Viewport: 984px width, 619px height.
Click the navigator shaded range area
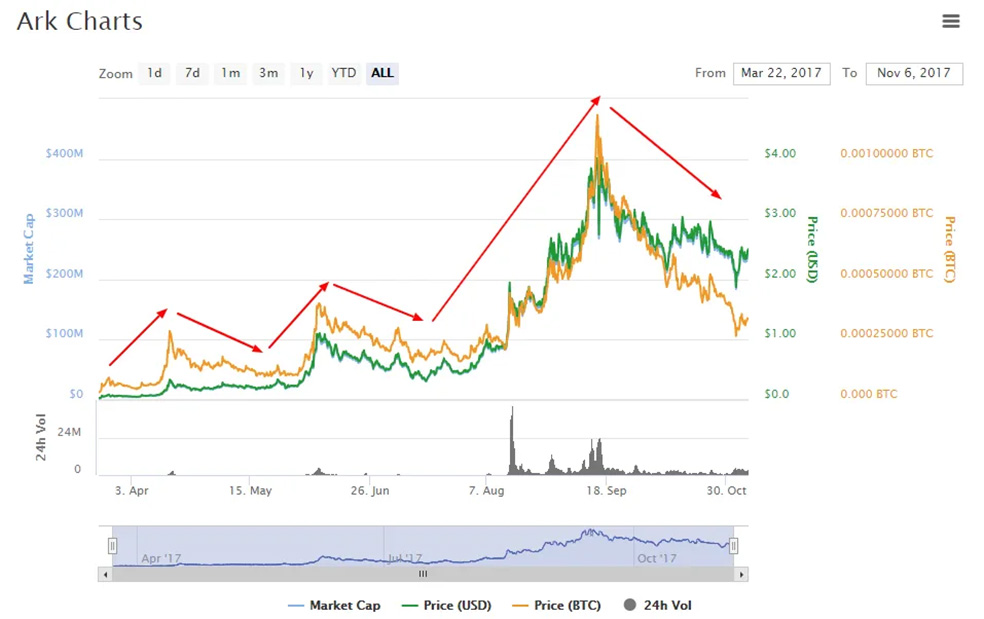click(423, 546)
